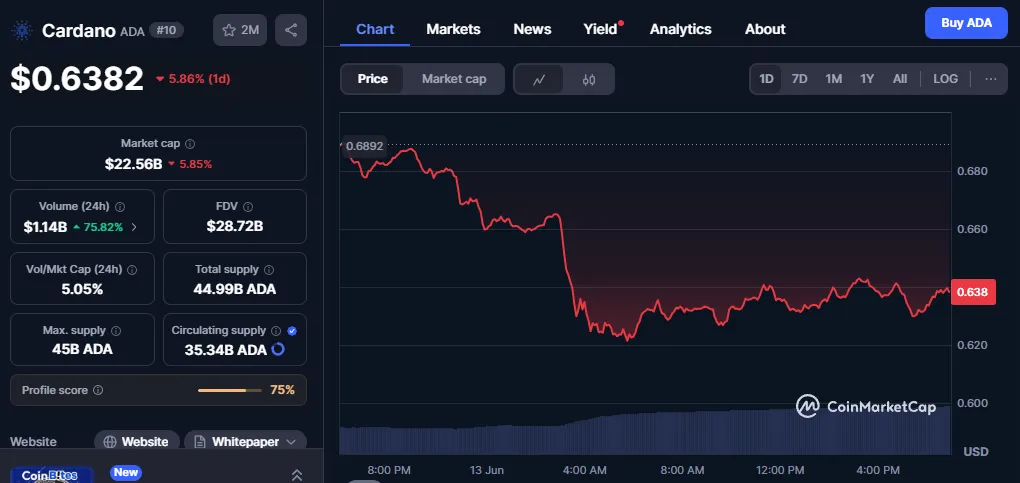Click the star watchlist button

pyautogui.click(x=239, y=30)
